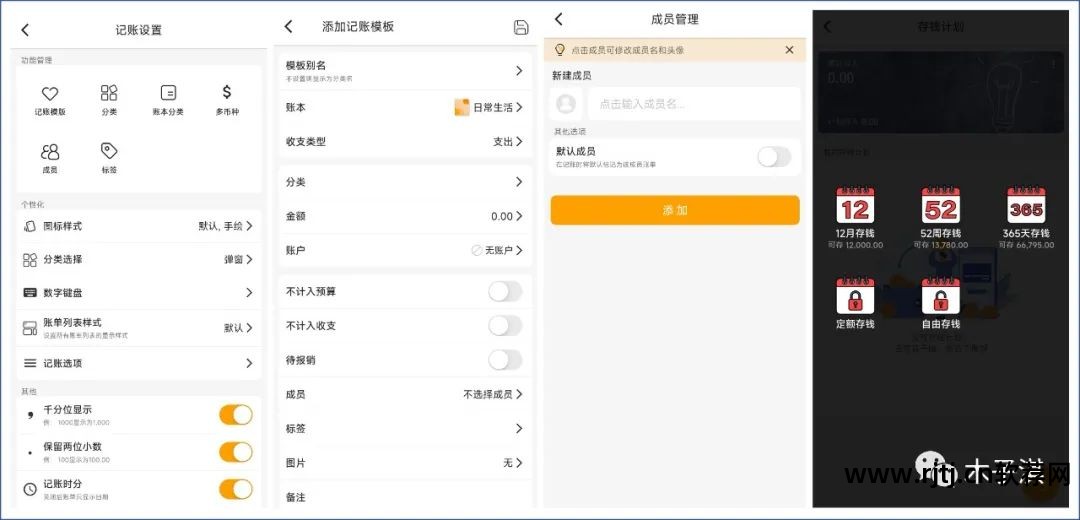Screen dimensions: 1080x520
Task: Click the 备注 row
Action: point(405,497)
